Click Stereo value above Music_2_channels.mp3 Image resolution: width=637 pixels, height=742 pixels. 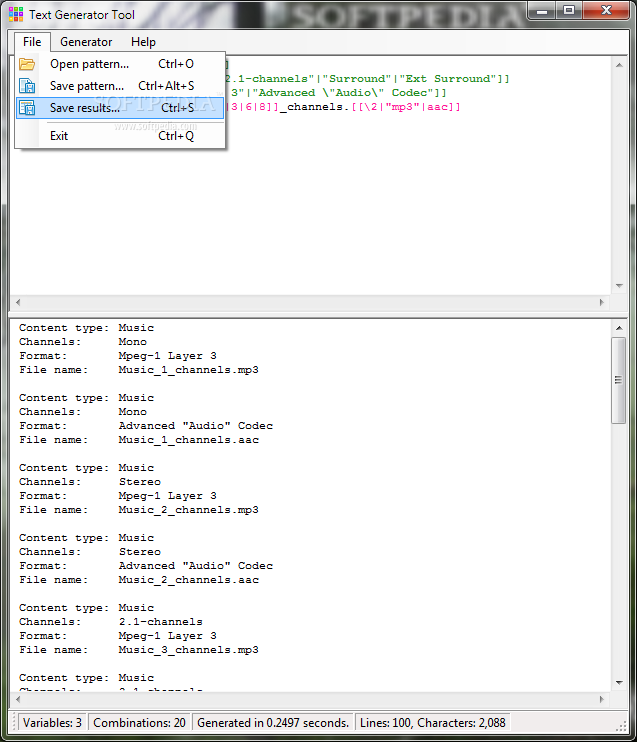(x=140, y=482)
